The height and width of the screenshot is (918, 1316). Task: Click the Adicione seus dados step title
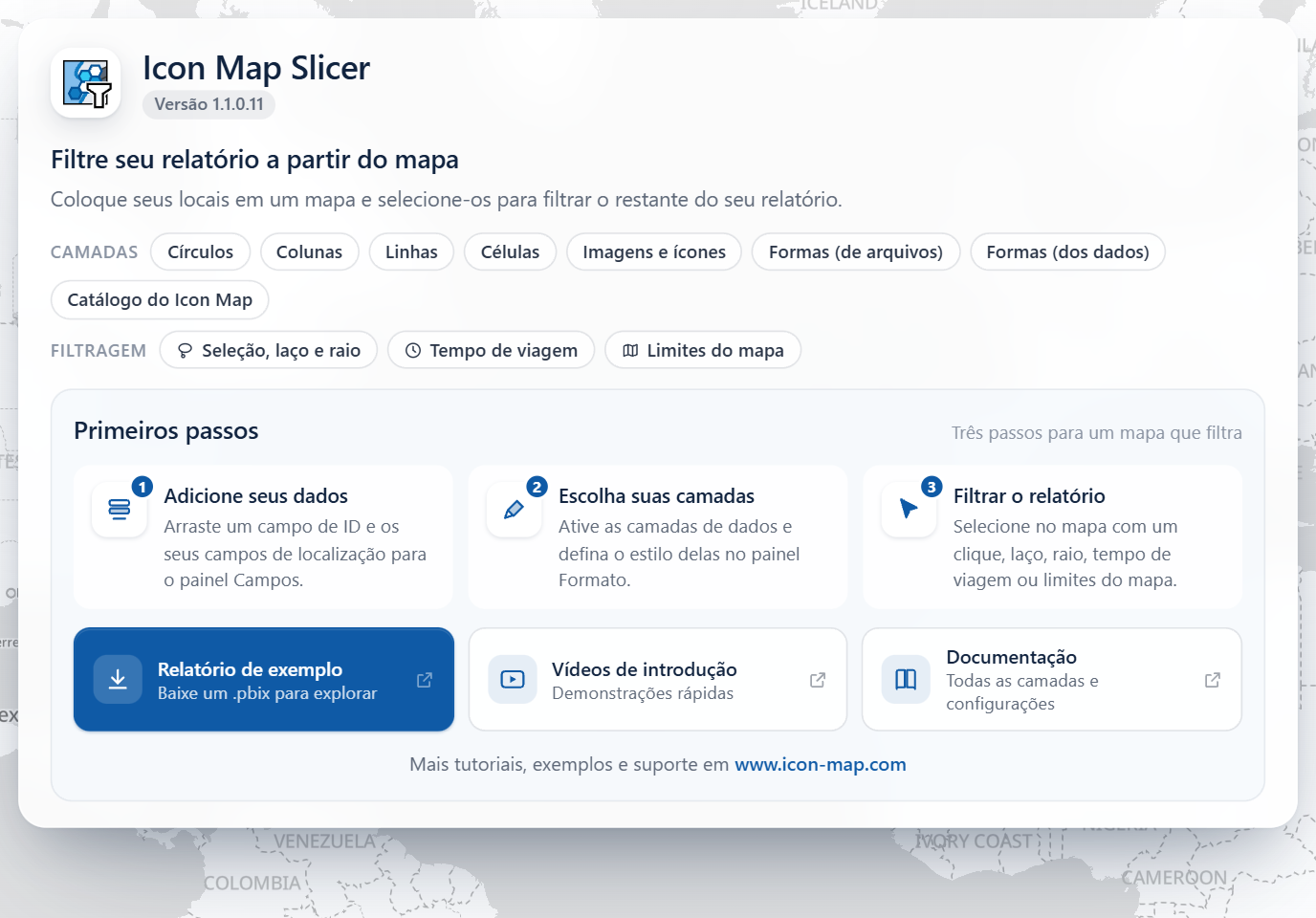point(255,496)
